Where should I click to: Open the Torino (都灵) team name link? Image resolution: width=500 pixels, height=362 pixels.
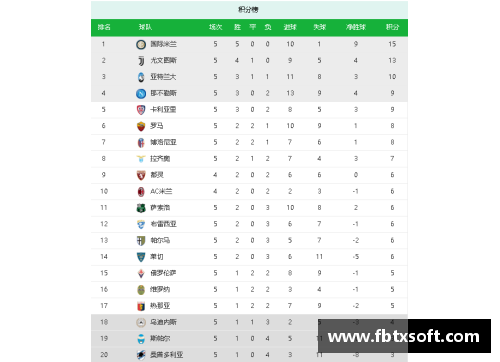coord(157,175)
